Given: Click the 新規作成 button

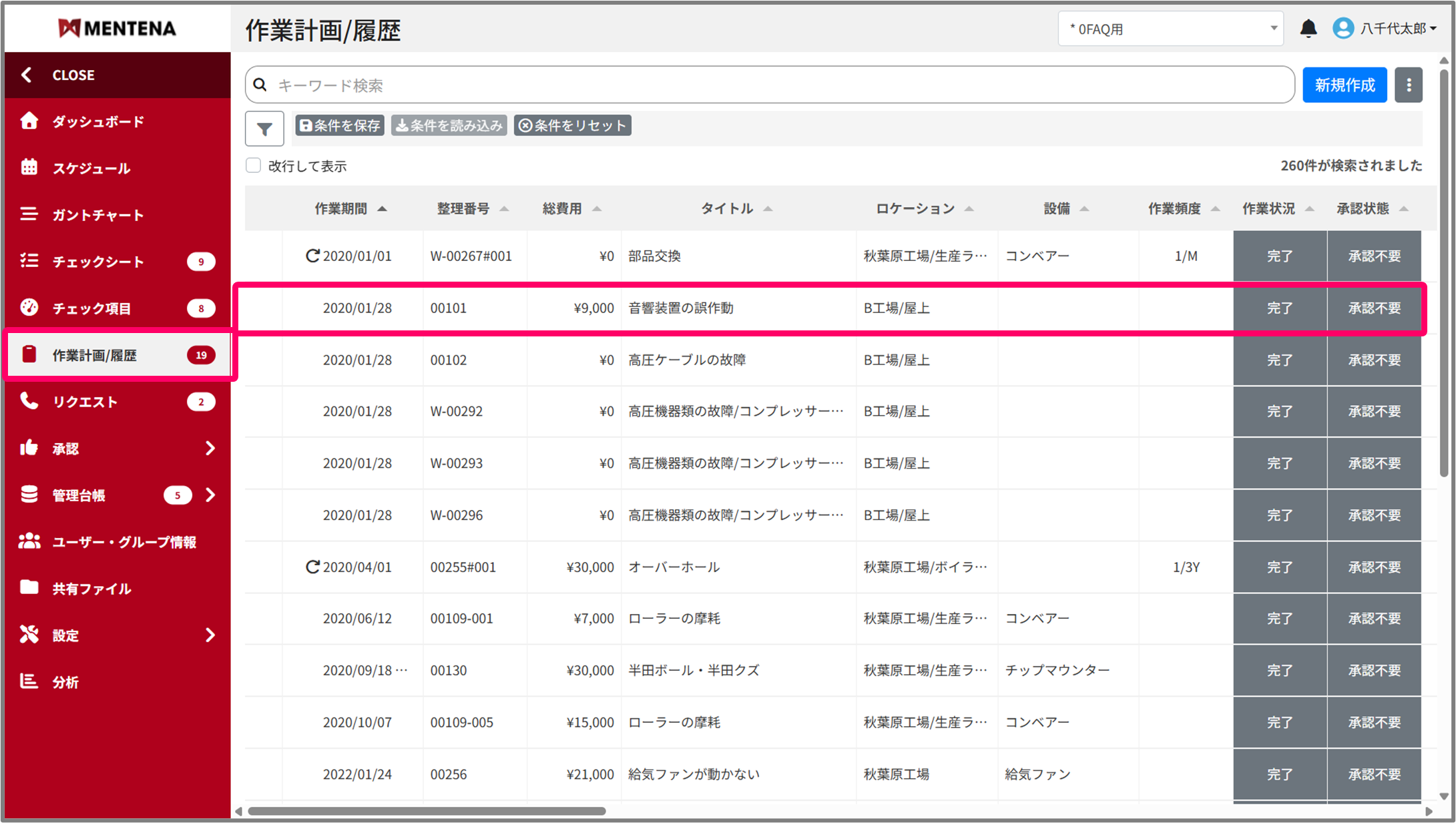Looking at the screenshot, I should [1344, 85].
